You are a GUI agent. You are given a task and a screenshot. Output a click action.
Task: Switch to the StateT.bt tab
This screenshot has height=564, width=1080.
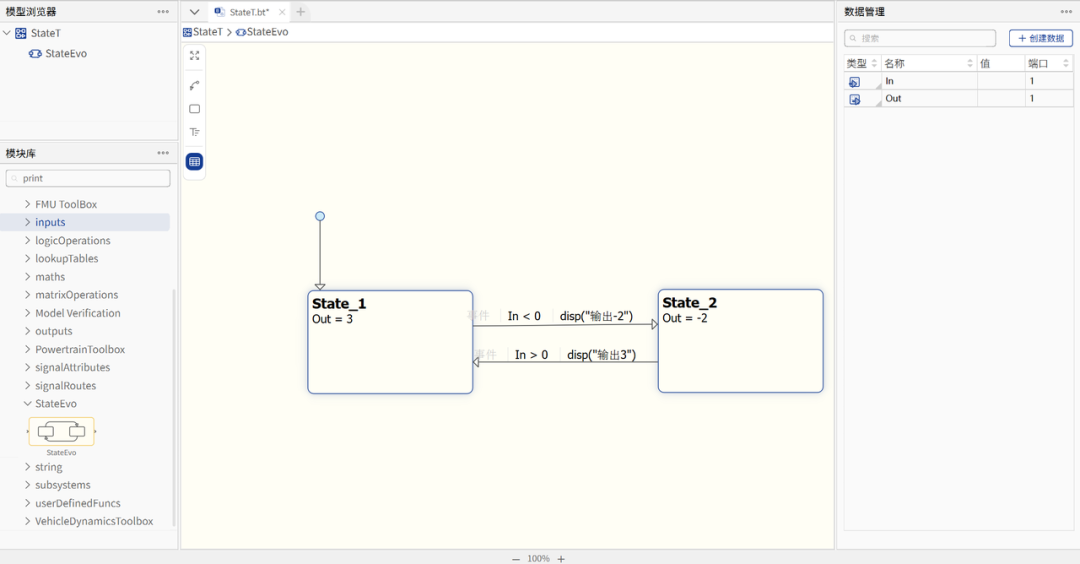click(248, 12)
